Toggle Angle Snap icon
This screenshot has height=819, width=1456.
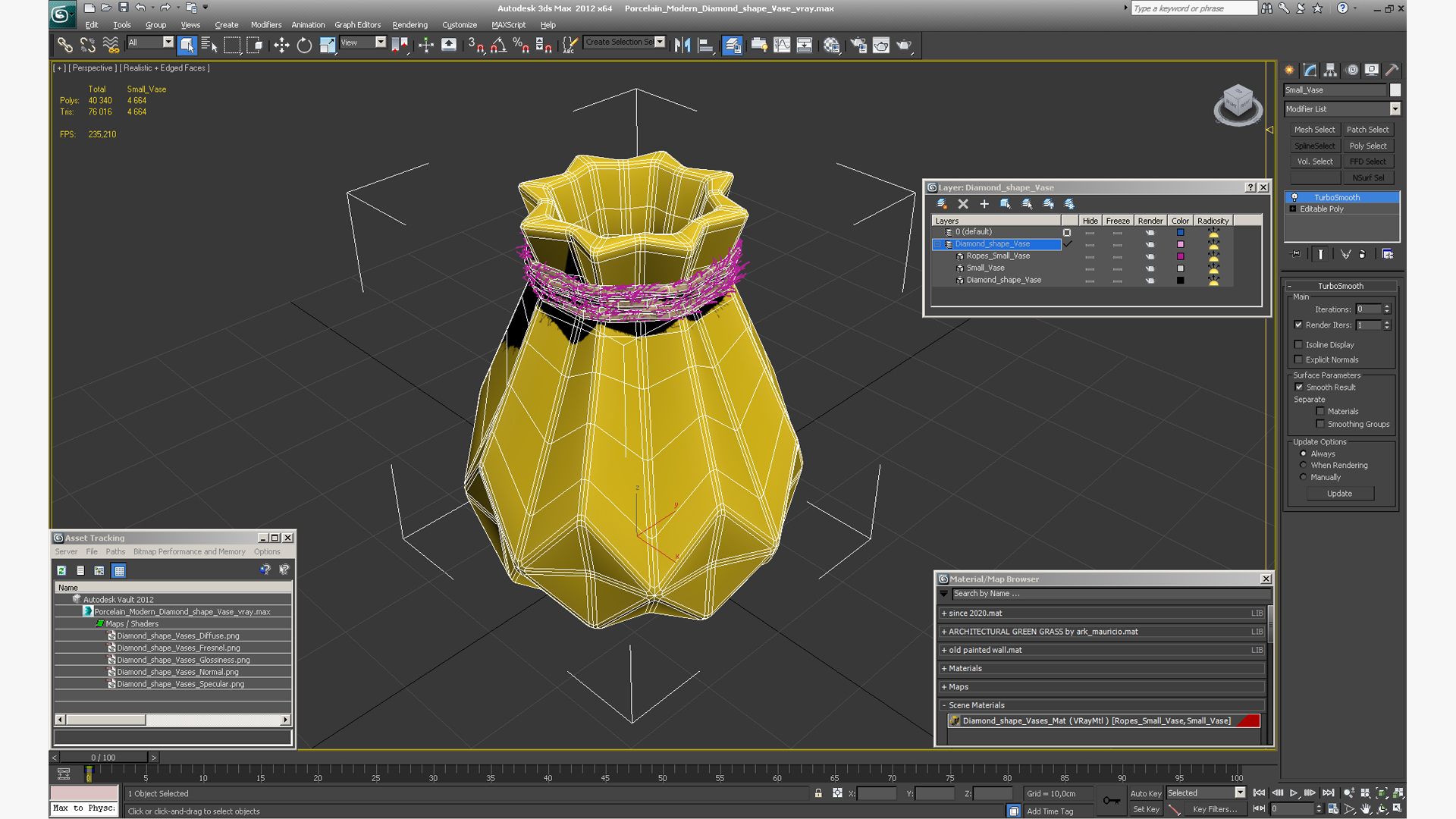click(x=498, y=45)
